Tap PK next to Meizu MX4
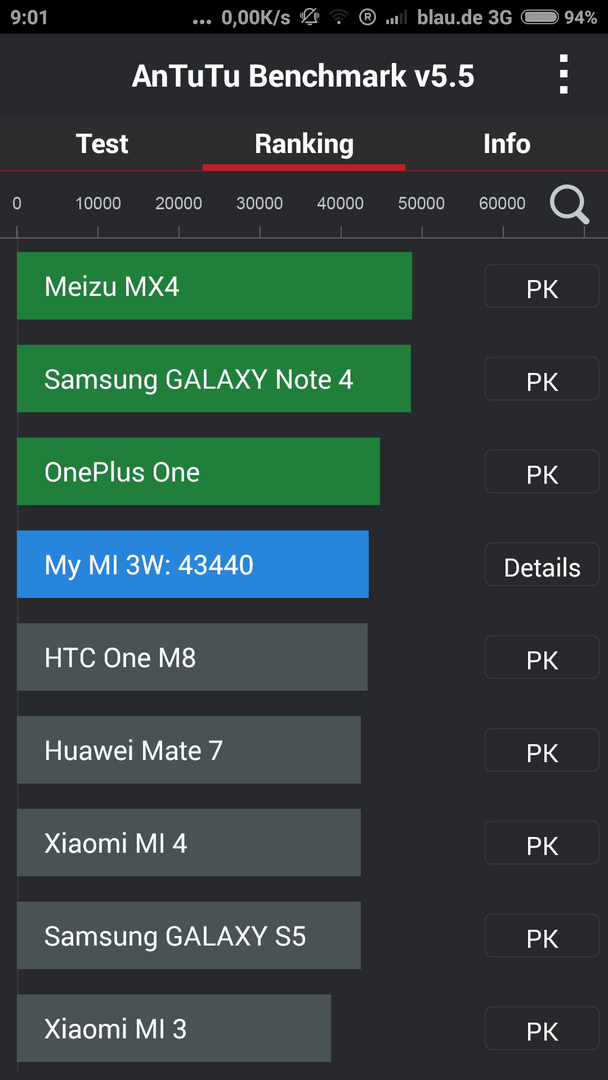608x1080 pixels. click(x=542, y=286)
